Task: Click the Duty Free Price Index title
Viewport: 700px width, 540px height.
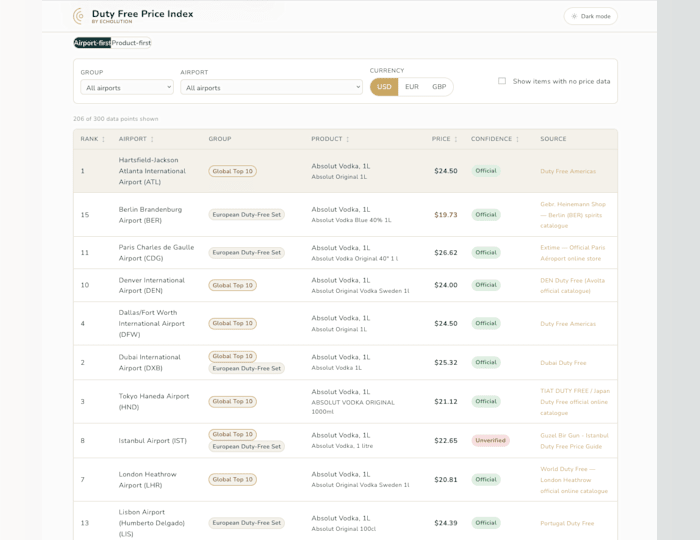Action: click(x=142, y=14)
